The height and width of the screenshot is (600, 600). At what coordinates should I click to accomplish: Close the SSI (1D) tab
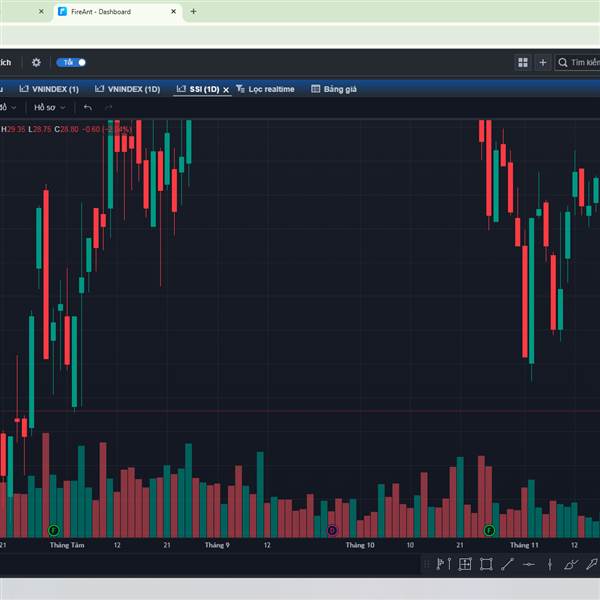[226, 90]
